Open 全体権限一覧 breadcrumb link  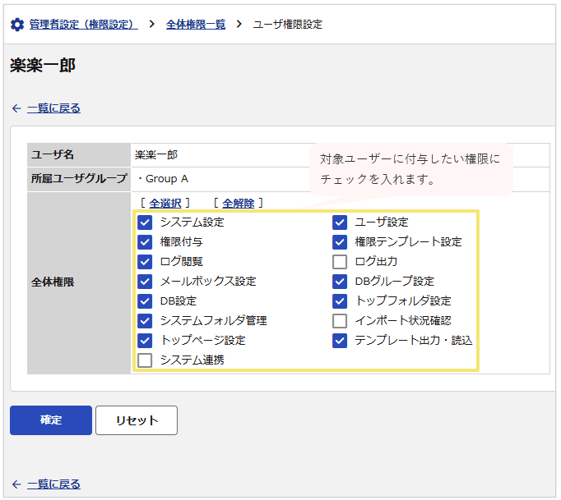[x=196, y=25]
